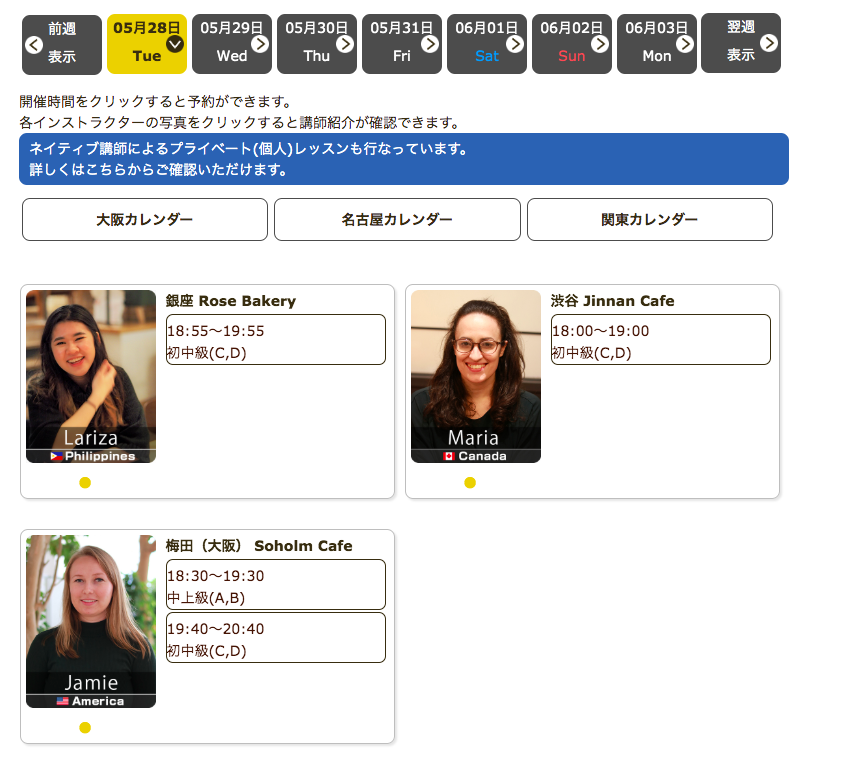Reserve Jinnan Cafe 18:00～19:00 slot

(660, 340)
